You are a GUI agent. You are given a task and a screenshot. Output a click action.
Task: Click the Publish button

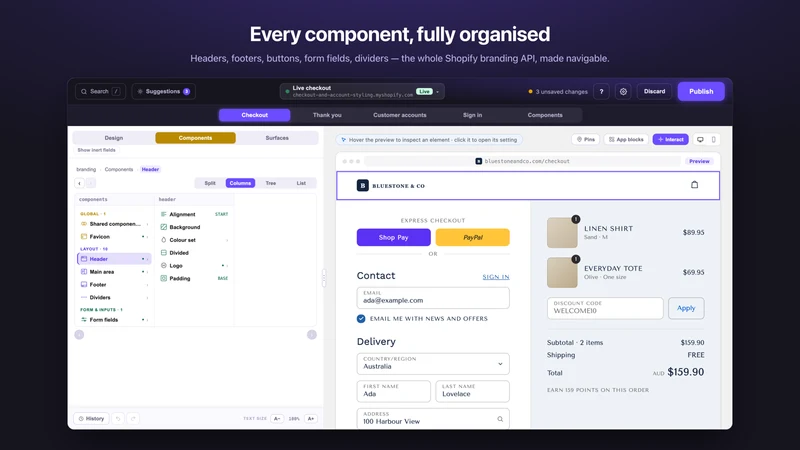click(x=701, y=91)
